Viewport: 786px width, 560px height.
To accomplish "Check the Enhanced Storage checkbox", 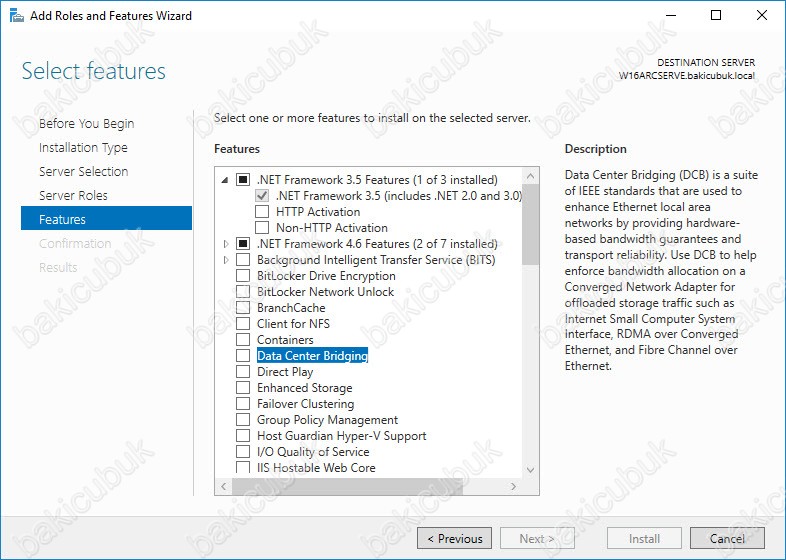I will pyautogui.click(x=243, y=388).
